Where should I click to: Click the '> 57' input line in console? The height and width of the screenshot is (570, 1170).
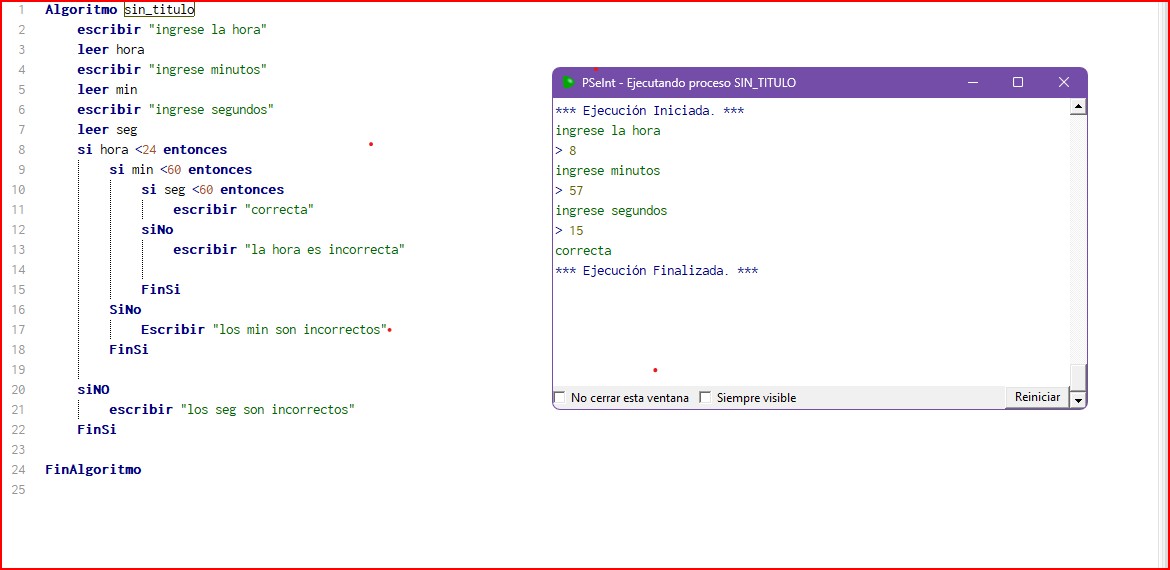coord(569,191)
